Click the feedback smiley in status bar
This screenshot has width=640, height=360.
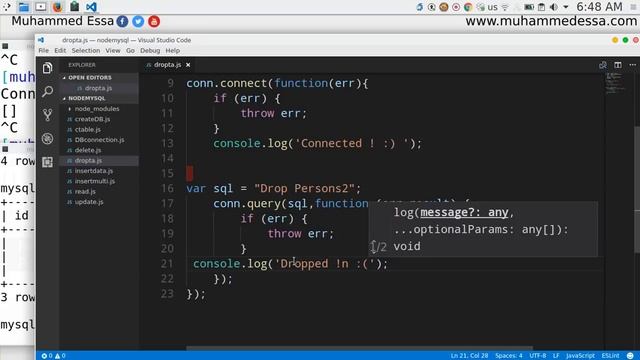630,356
